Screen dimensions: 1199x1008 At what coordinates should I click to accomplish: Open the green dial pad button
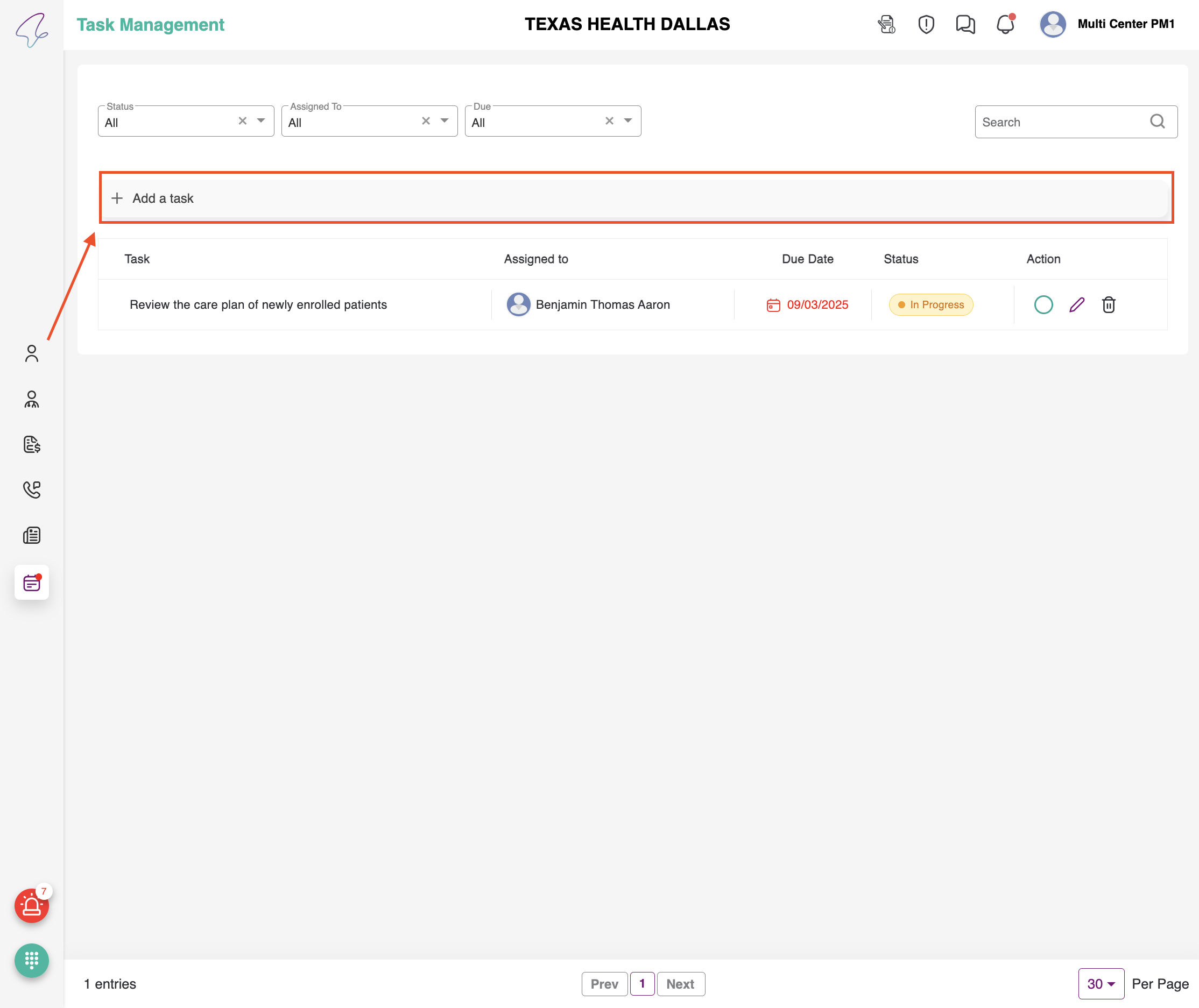point(31,960)
